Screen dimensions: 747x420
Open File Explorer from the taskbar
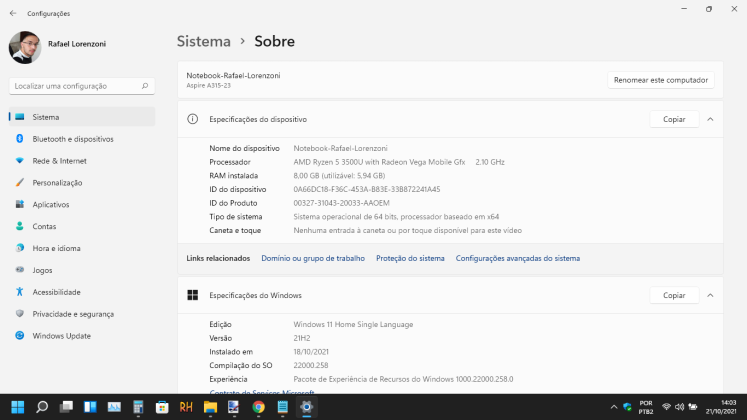click(x=210, y=407)
